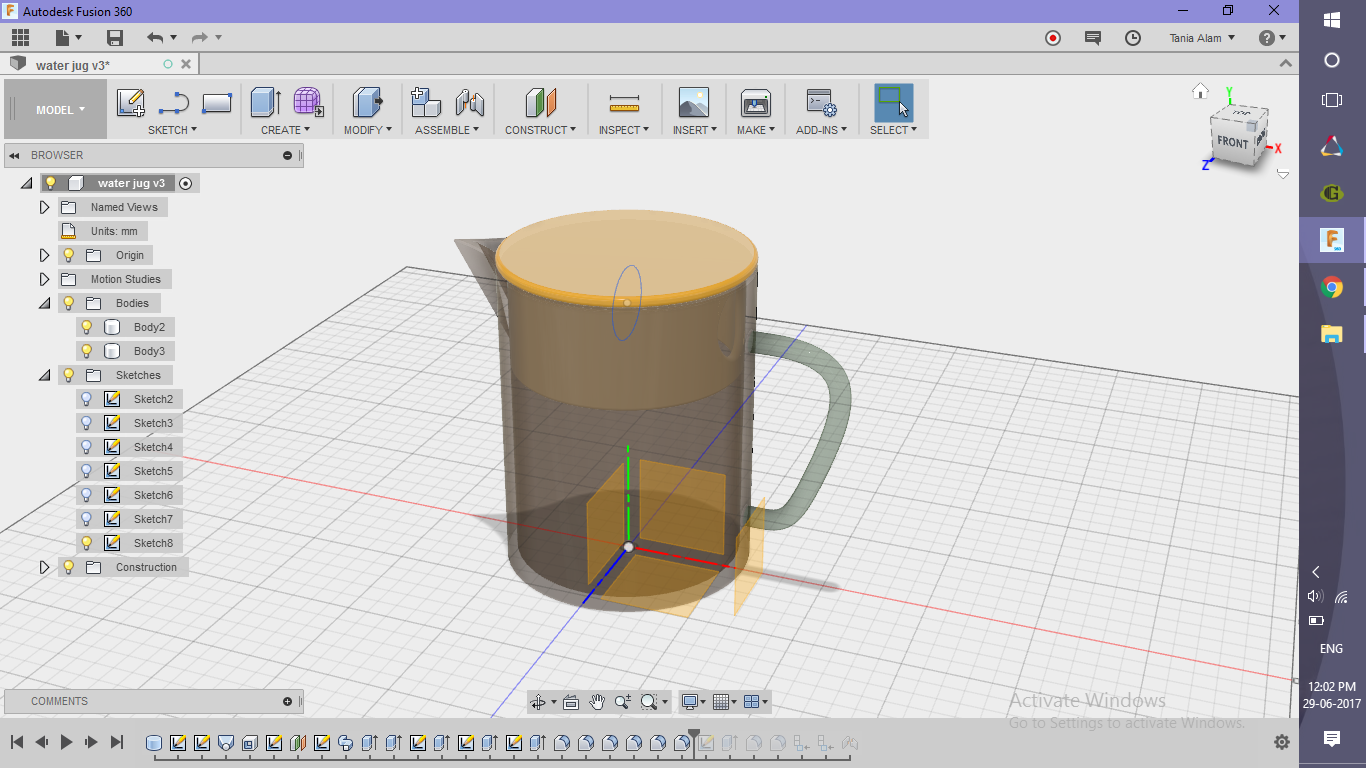This screenshot has width=1366, height=768.
Task: Open the MODIFY menu
Action: click(367, 130)
